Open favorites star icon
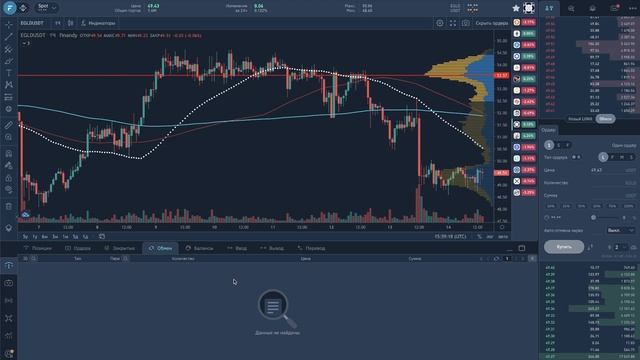 click(516, 8)
